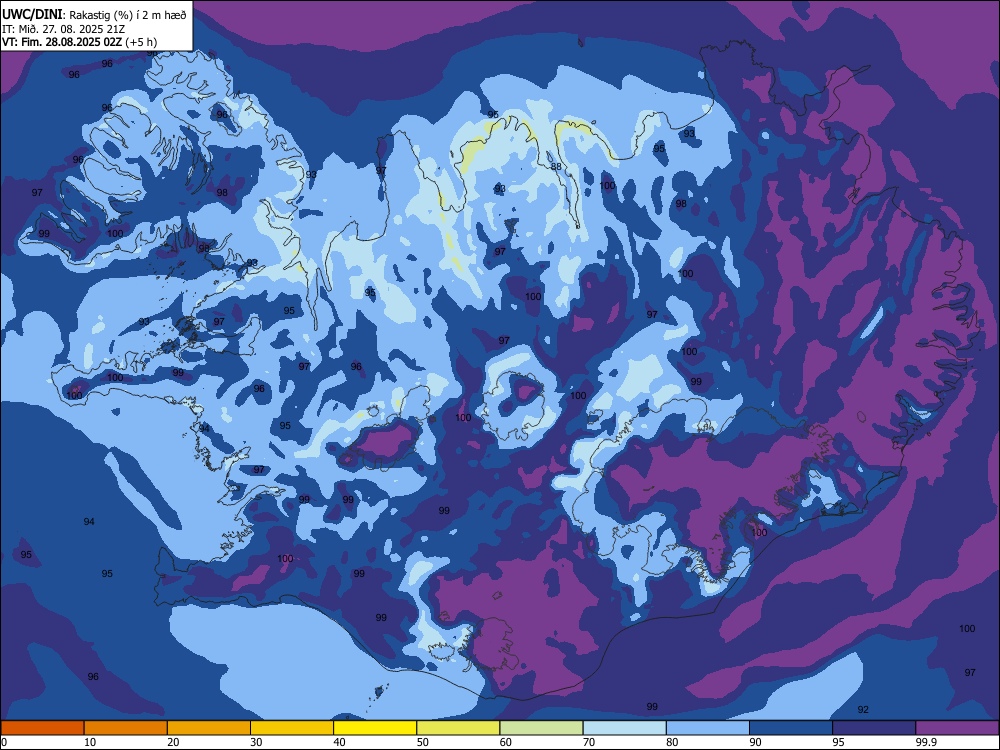Image resolution: width=1000 pixels, height=750 pixels.
Task: Click the legend scale label '95'
Action: point(838,742)
